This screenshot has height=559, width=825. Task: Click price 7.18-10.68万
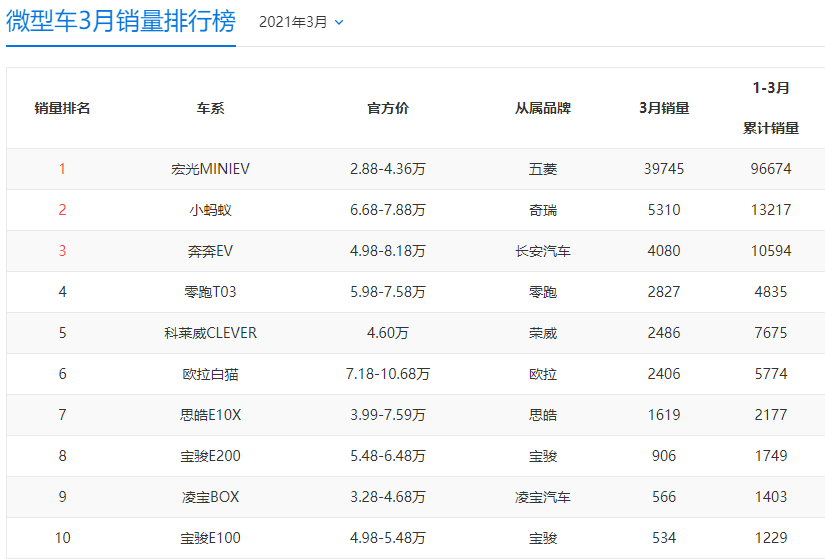[388, 374]
